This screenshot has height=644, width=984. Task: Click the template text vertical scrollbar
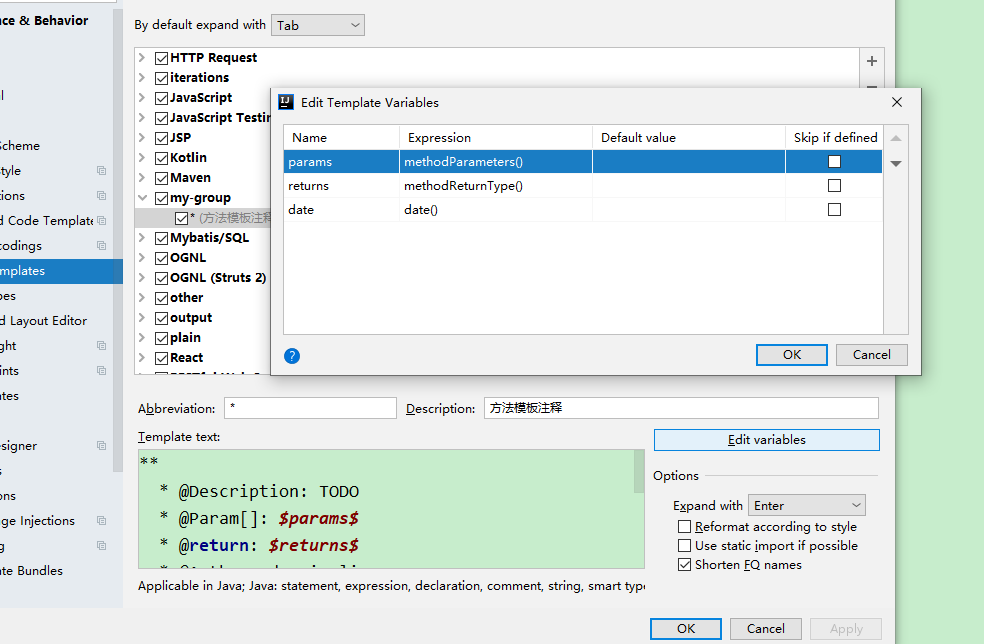(x=639, y=472)
